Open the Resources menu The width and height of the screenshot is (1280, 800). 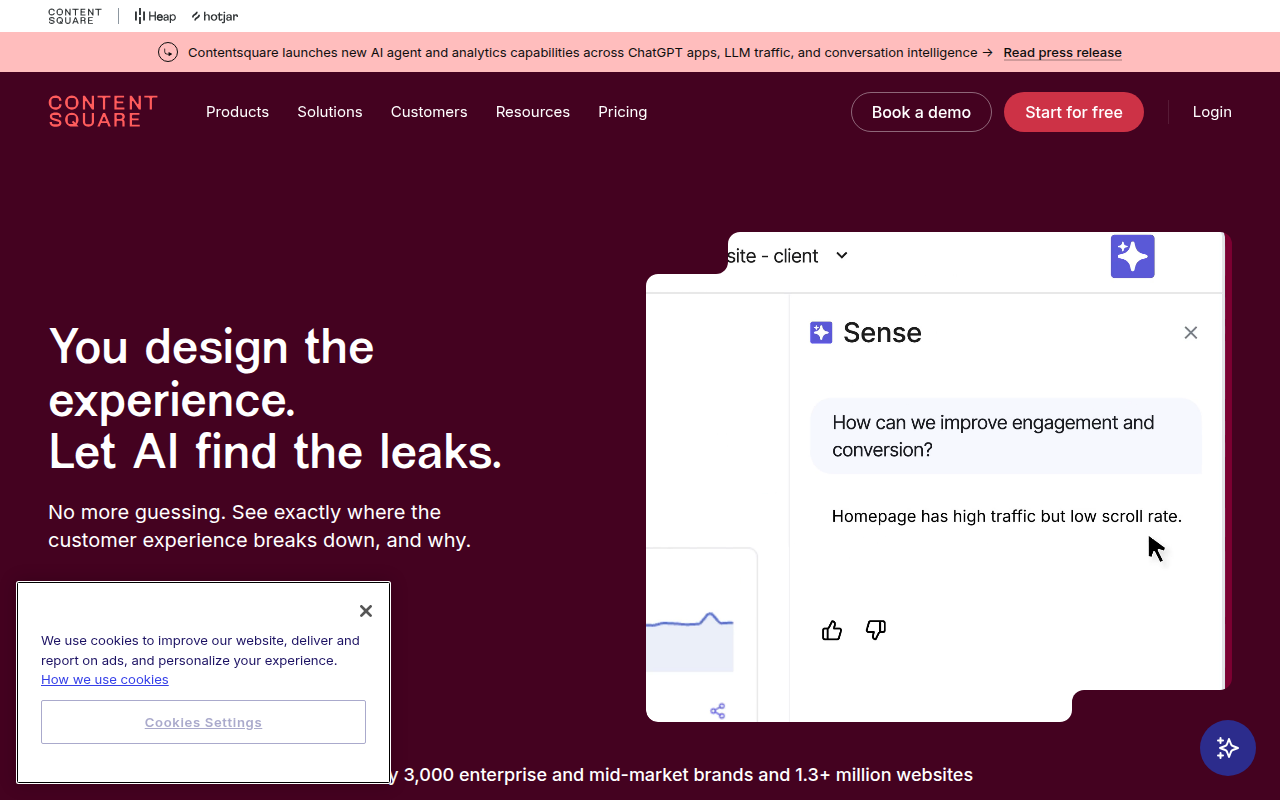tap(533, 112)
